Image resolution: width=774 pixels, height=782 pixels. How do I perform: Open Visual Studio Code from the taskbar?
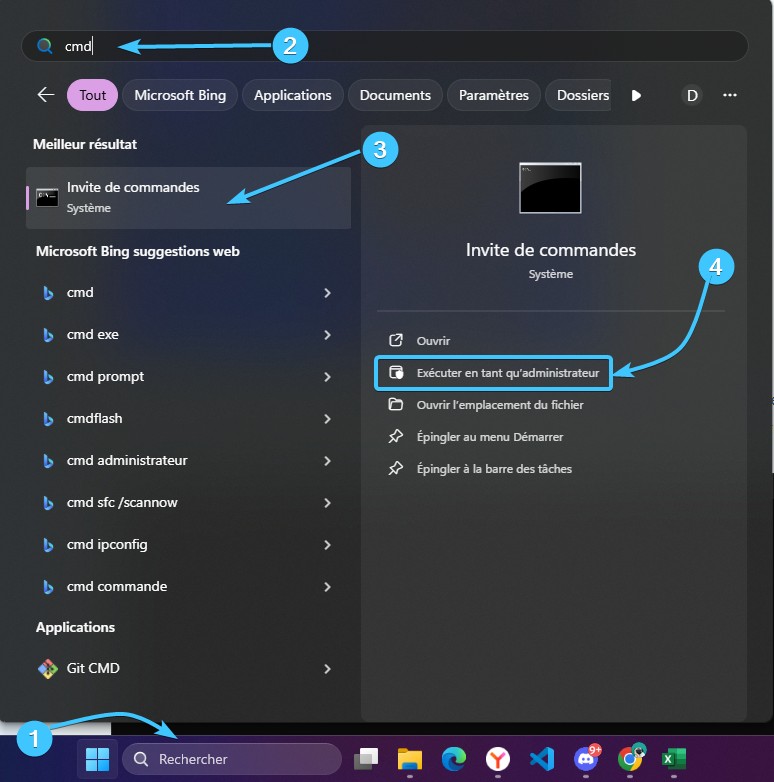[542, 759]
